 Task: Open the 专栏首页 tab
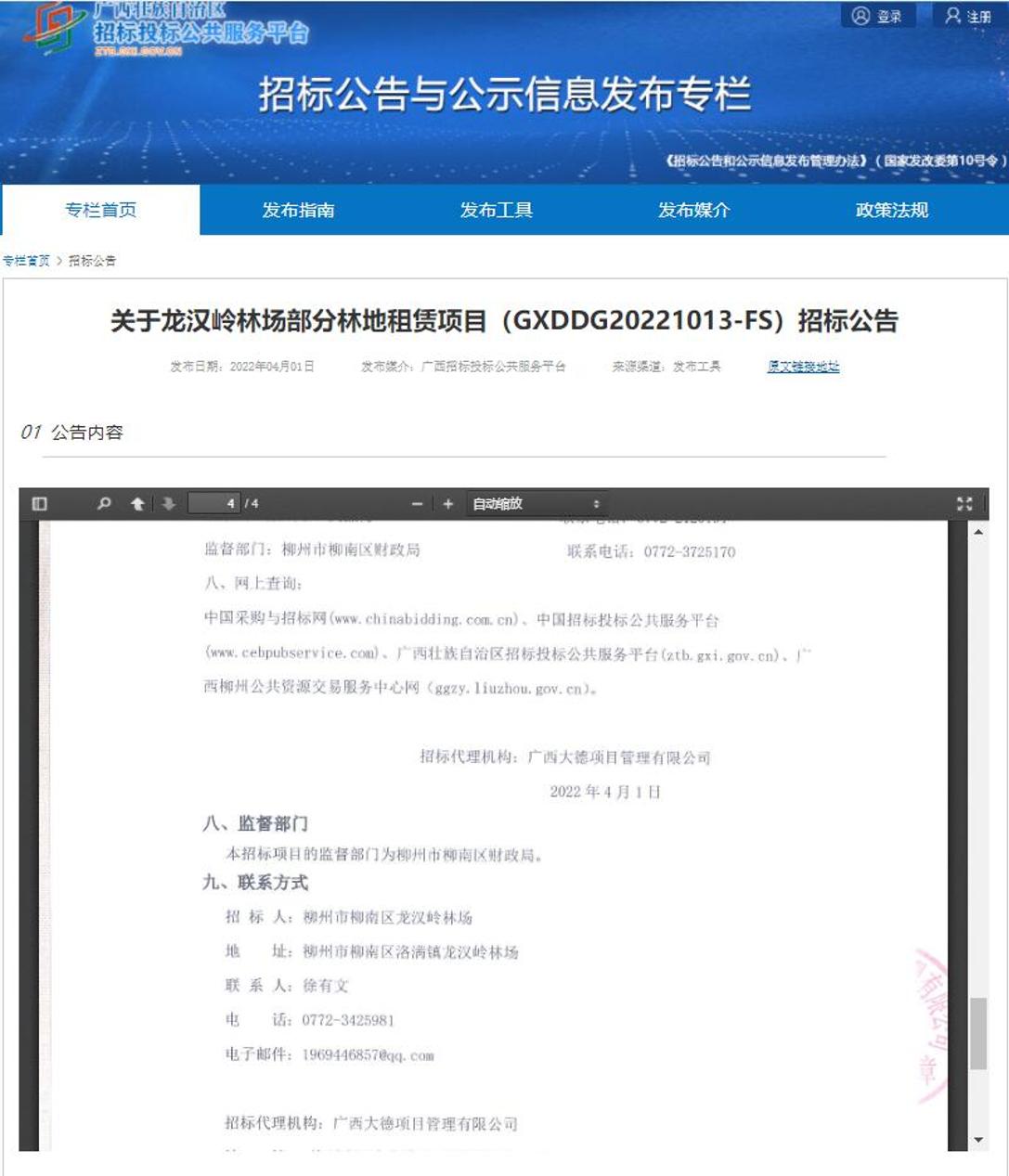pyautogui.click(x=100, y=210)
